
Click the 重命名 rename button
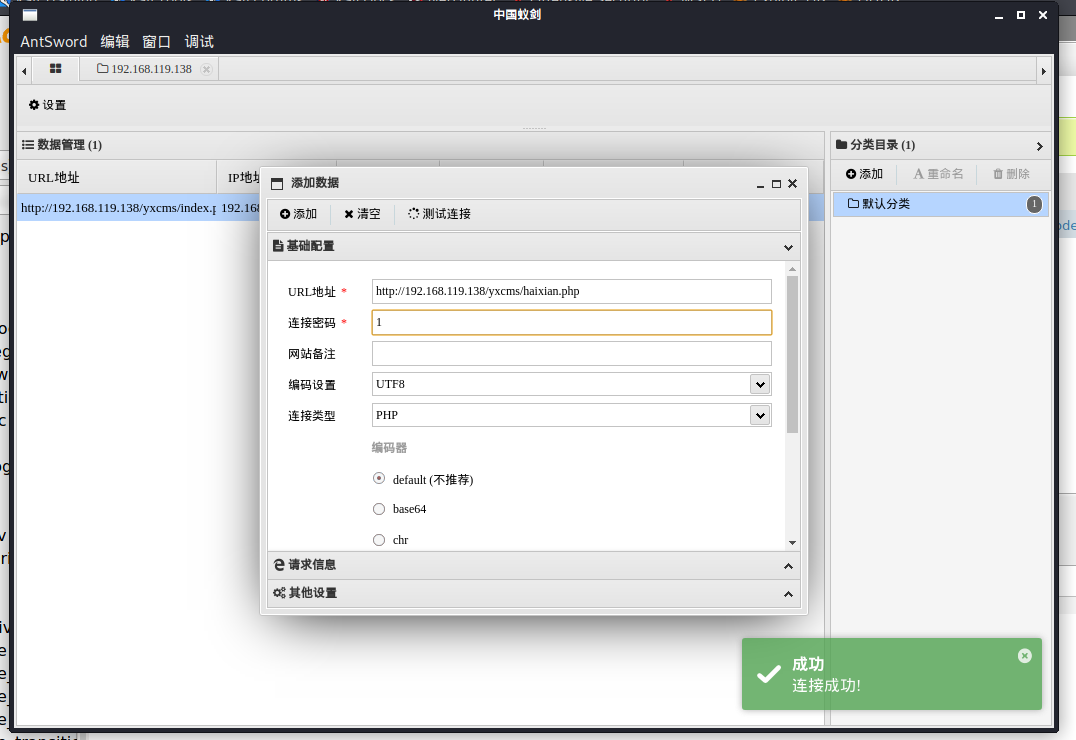938,174
